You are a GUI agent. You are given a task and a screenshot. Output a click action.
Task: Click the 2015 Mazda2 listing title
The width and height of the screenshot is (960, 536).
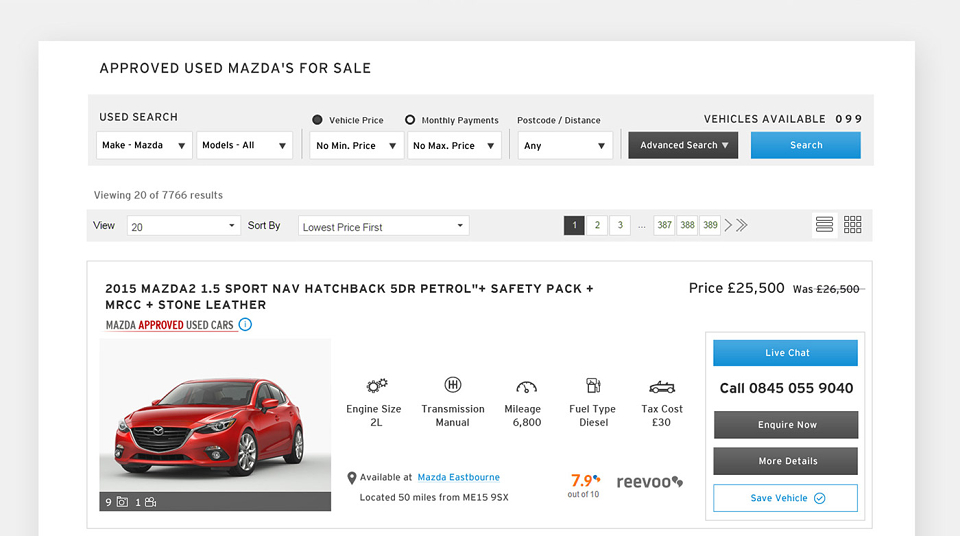(x=349, y=296)
